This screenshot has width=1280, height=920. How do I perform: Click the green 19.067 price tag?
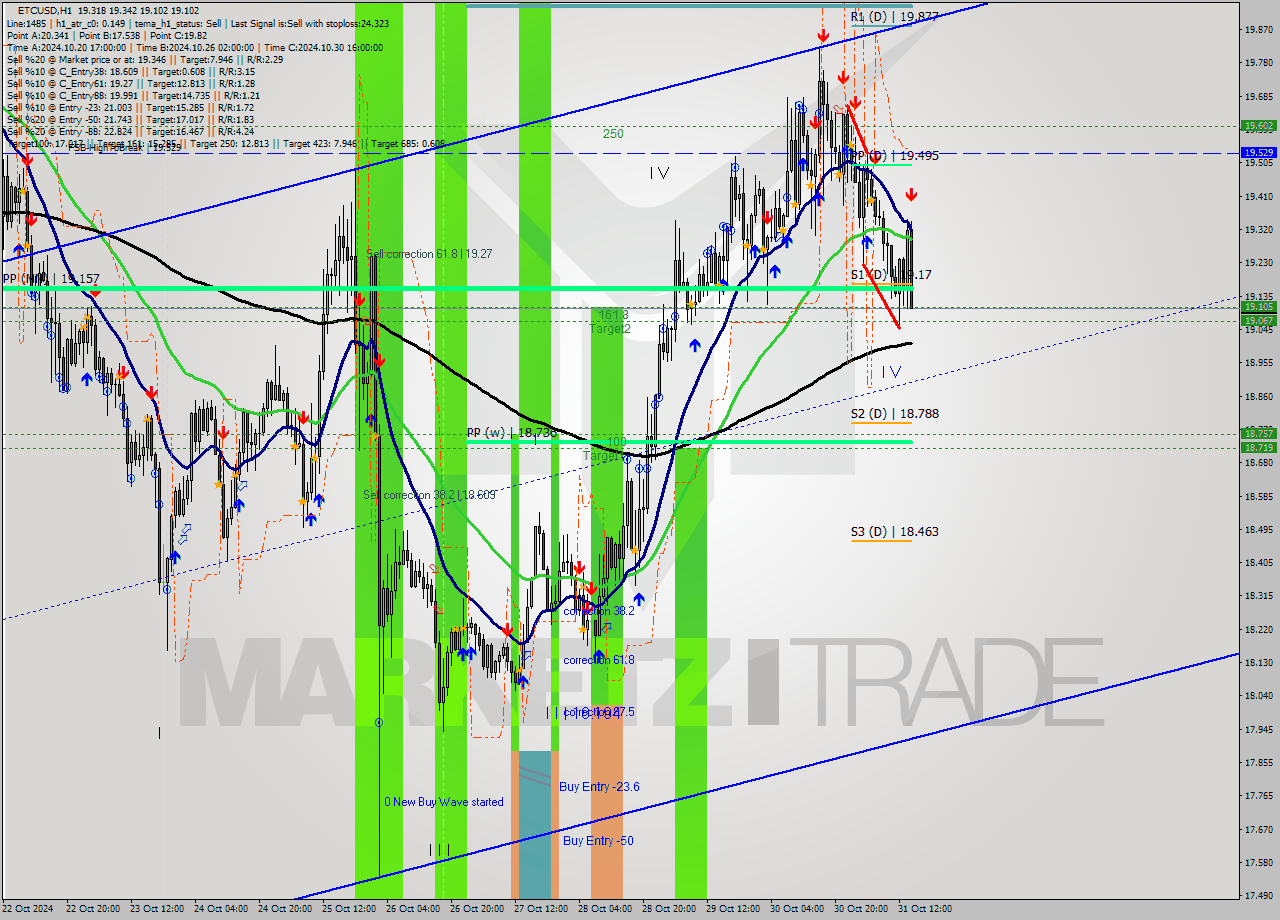click(x=1258, y=320)
